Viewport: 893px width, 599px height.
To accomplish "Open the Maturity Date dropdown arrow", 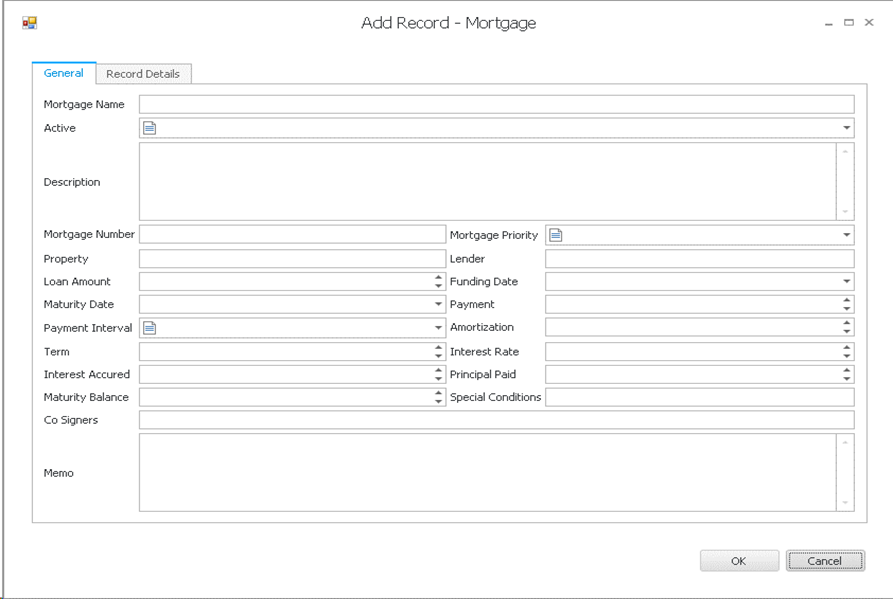I will [x=438, y=304].
